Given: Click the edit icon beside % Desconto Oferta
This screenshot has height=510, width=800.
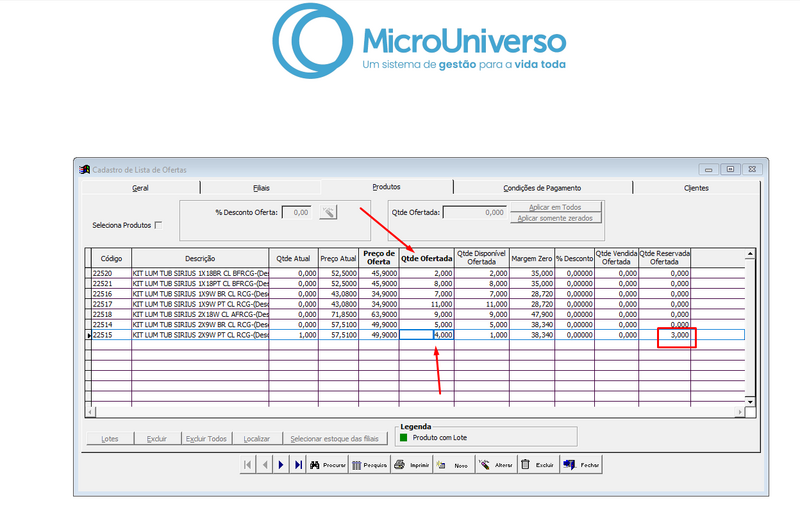Looking at the screenshot, I should (328, 212).
